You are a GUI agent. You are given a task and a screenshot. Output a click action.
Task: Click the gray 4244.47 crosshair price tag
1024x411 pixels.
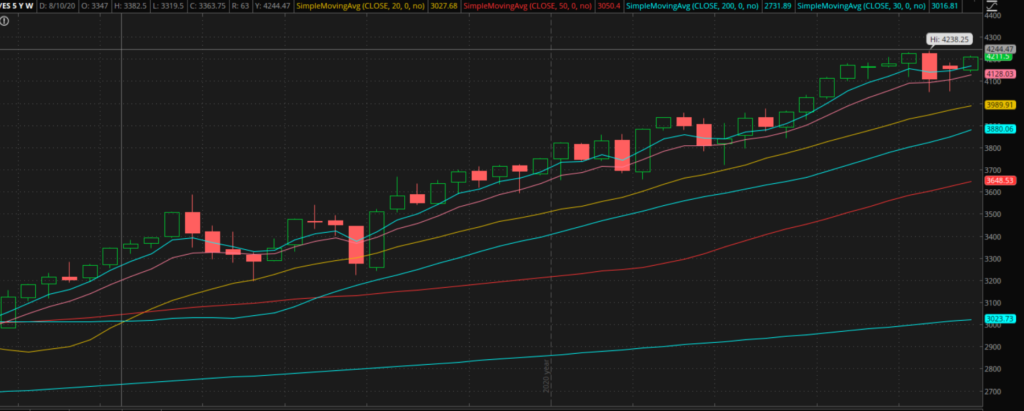[999, 49]
